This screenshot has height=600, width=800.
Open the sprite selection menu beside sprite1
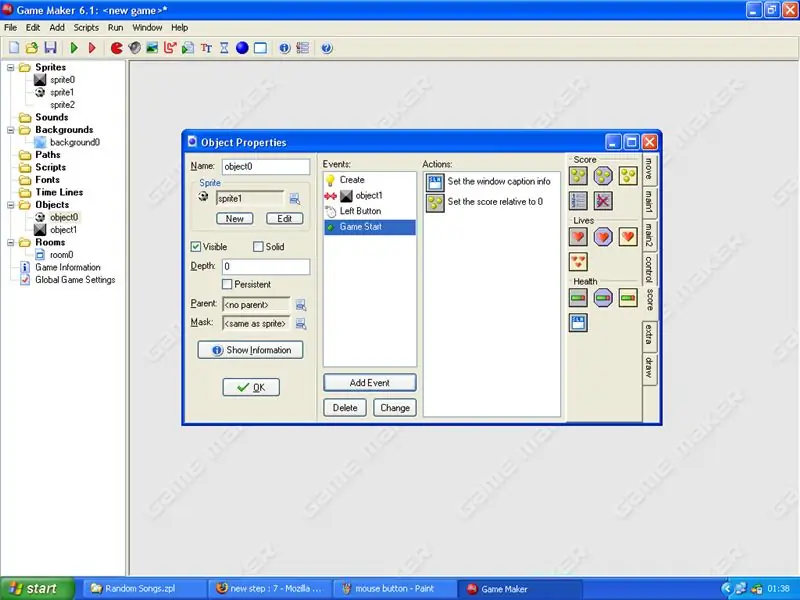(x=294, y=198)
